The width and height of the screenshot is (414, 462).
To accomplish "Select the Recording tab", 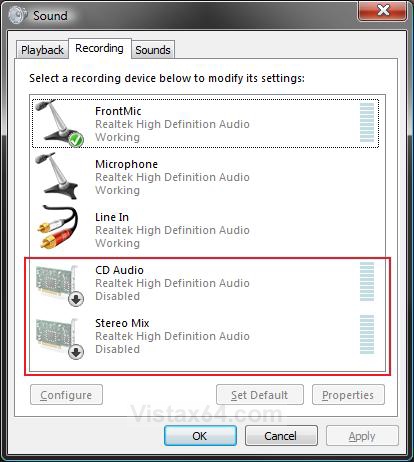I will point(99,49).
